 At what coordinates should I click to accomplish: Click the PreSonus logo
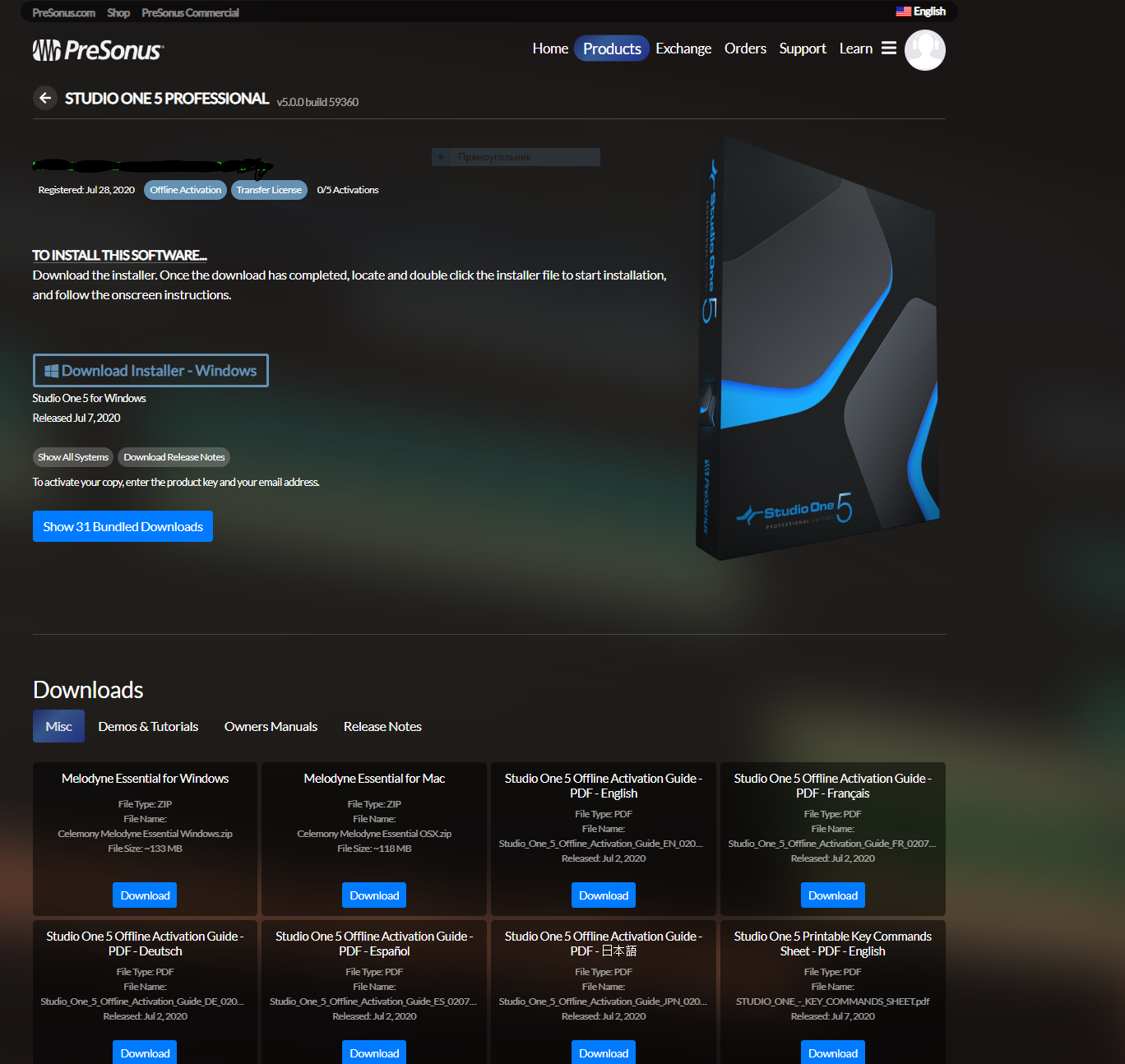coord(98,50)
